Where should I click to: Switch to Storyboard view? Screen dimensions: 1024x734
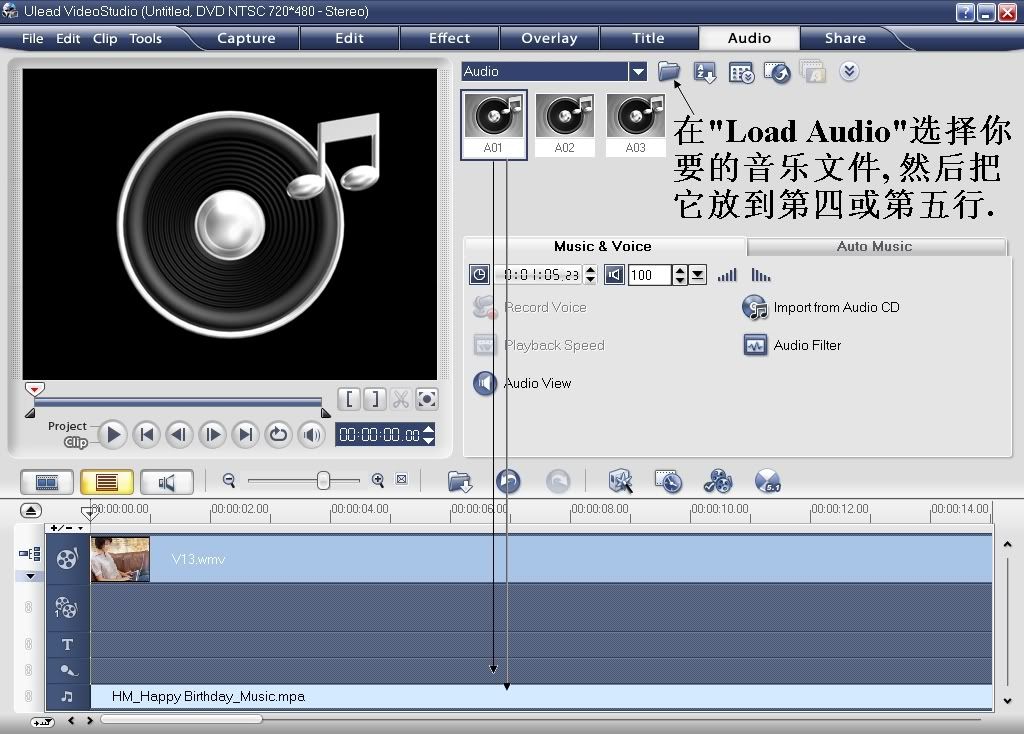[x=47, y=482]
